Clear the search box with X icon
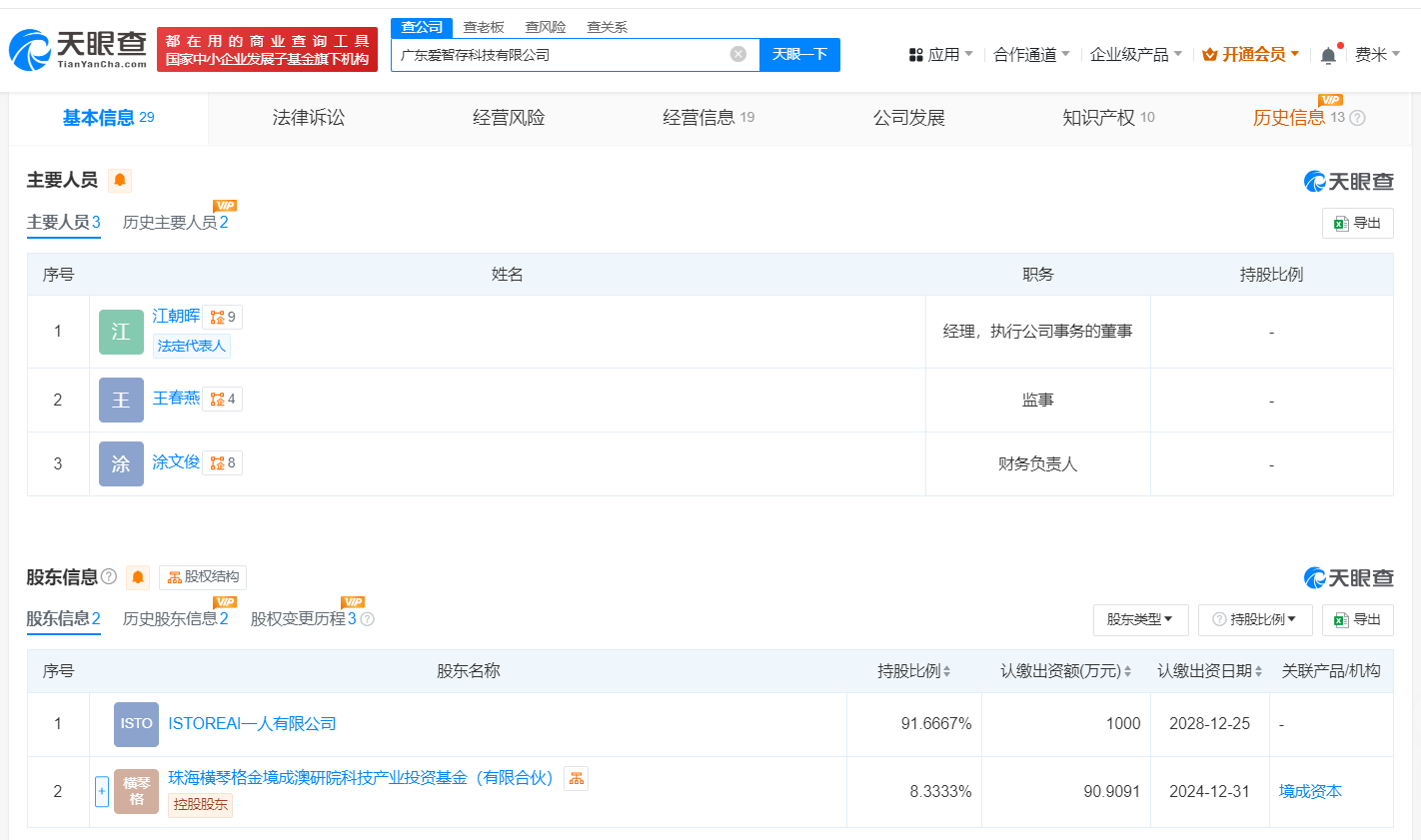 pos(737,54)
